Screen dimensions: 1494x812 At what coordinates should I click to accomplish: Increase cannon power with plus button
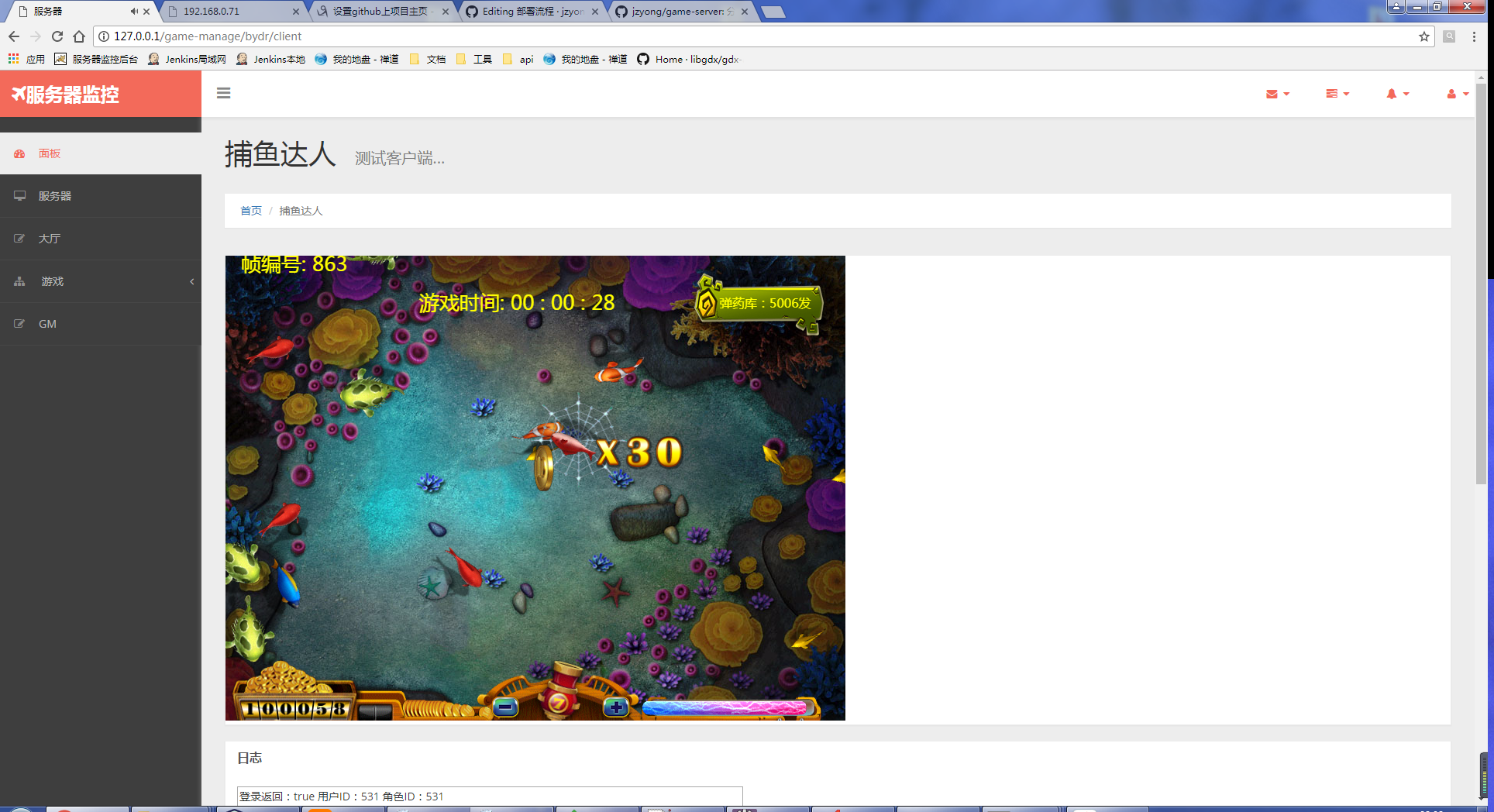click(616, 707)
